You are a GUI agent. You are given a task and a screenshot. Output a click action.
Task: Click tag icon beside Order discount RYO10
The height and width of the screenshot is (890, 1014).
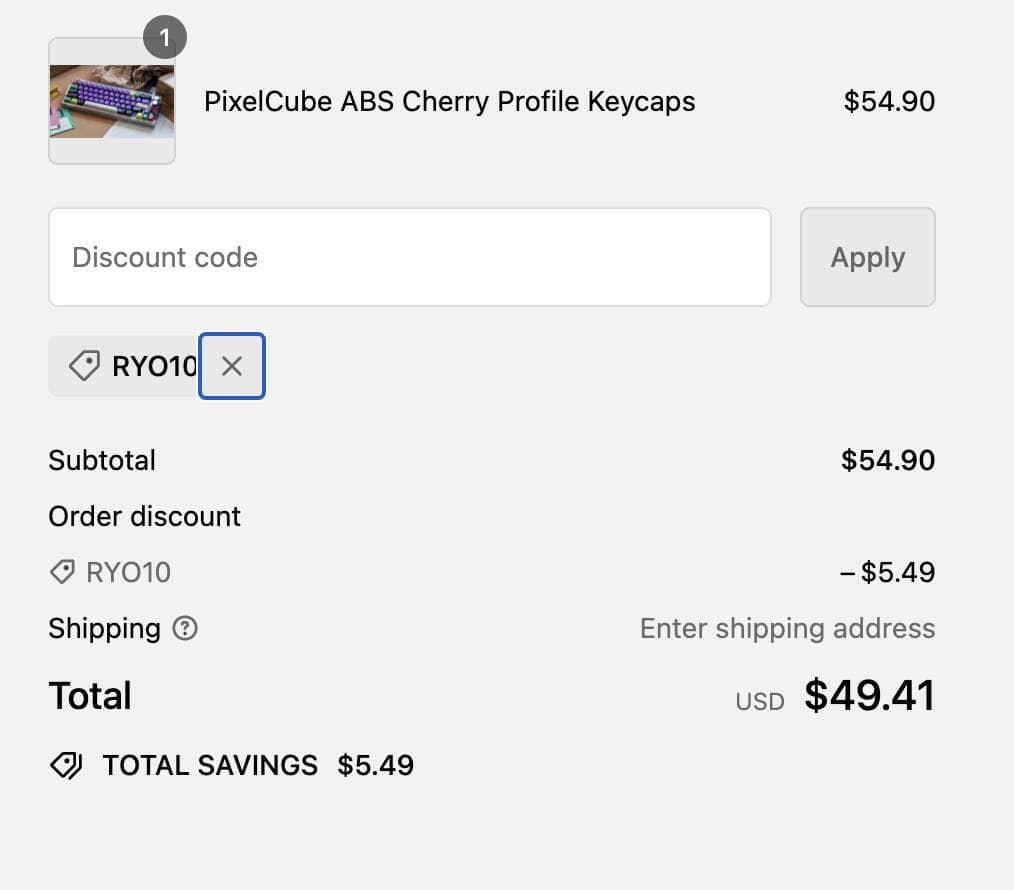[x=62, y=572]
